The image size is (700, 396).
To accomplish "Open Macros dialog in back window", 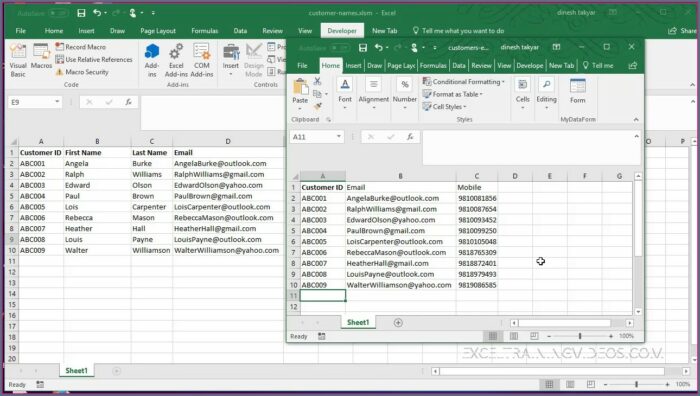I will pyautogui.click(x=41, y=57).
